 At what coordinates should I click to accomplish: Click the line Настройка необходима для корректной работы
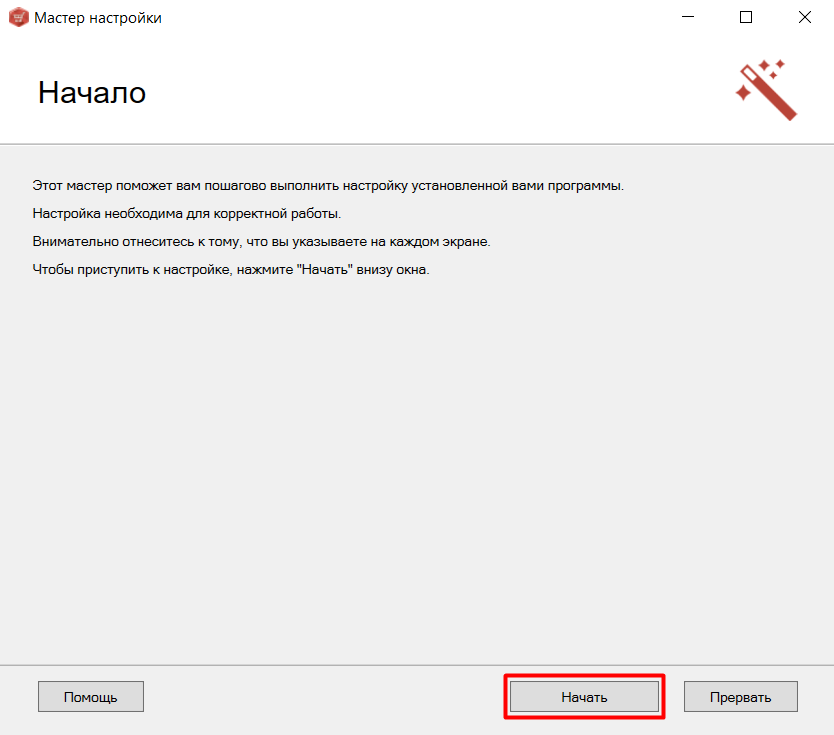pyautogui.click(x=187, y=214)
